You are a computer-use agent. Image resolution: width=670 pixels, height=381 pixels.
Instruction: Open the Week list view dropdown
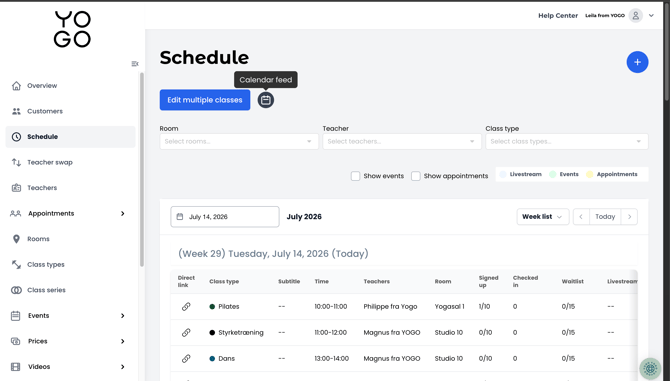[x=542, y=217]
